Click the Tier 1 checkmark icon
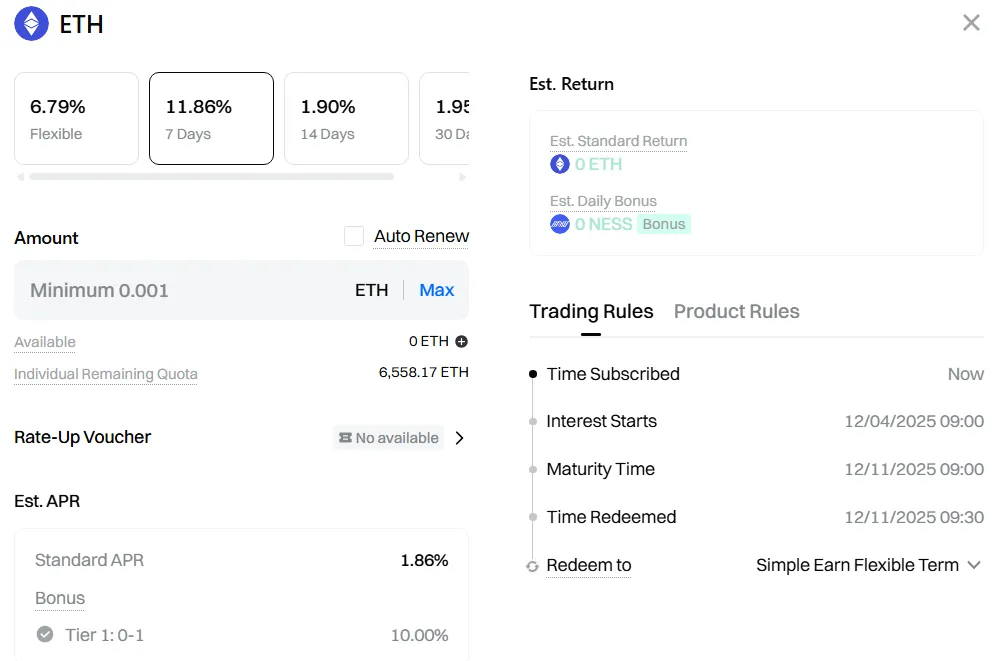1002x661 pixels. (x=45, y=634)
